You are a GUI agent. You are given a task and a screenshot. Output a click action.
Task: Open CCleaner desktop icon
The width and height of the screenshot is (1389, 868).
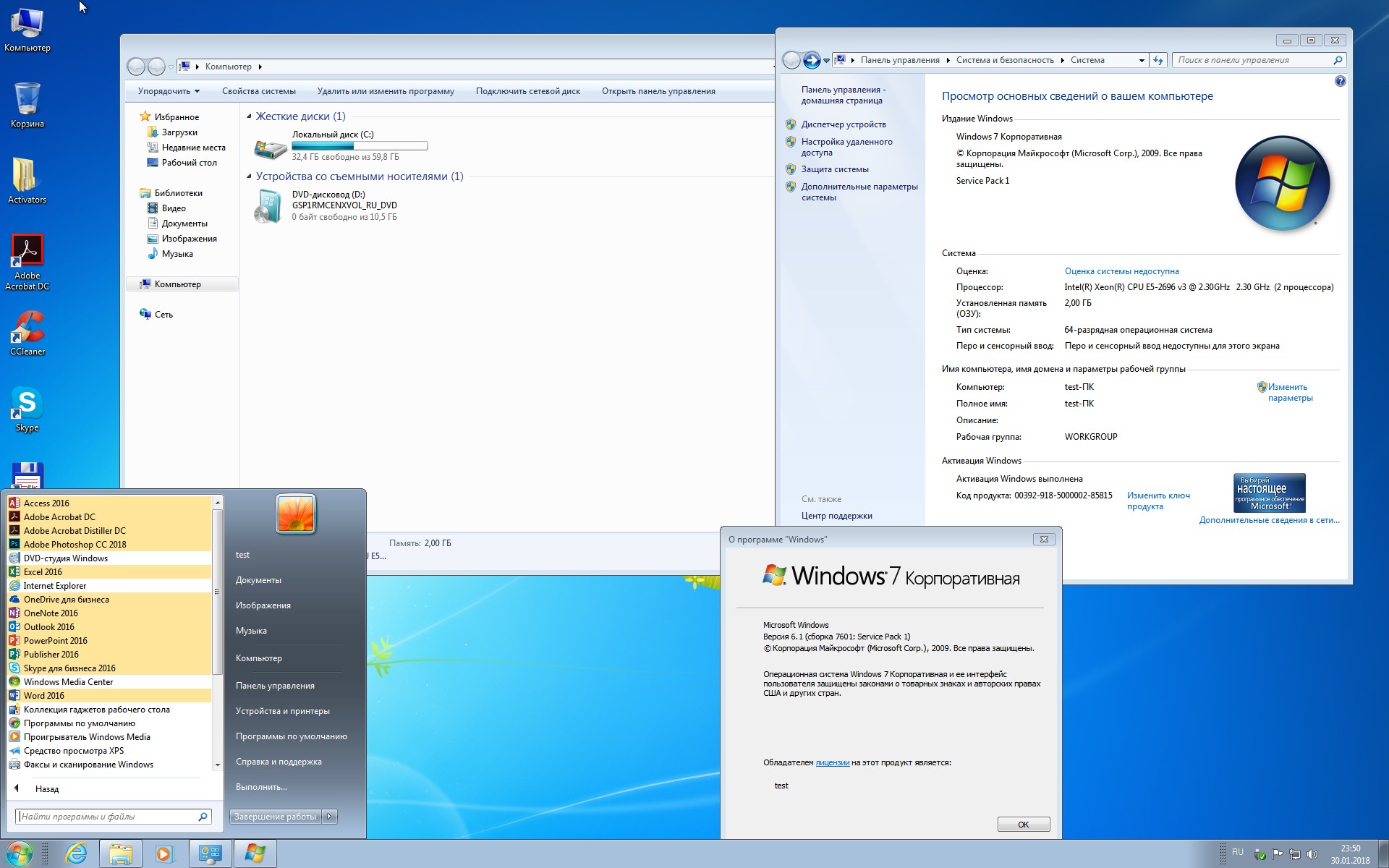coord(27,328)
